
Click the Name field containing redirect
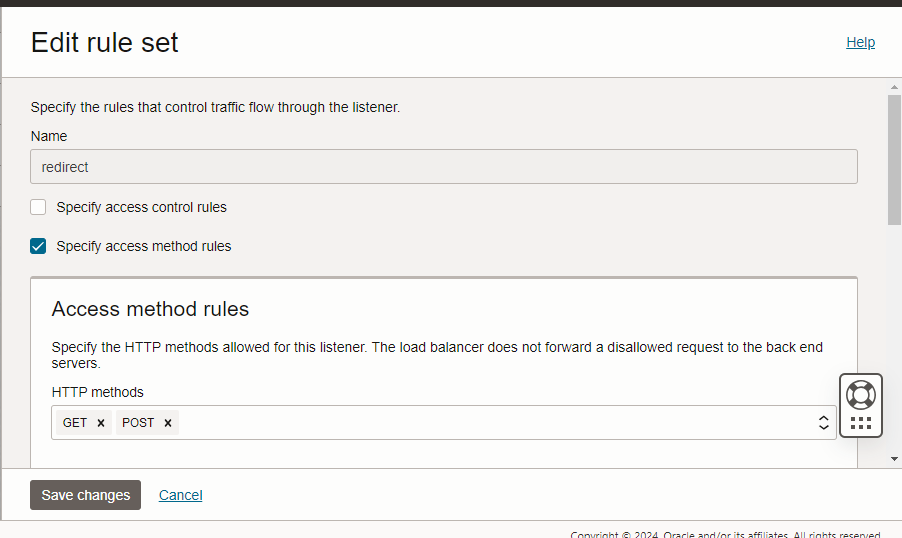point(444,167)
